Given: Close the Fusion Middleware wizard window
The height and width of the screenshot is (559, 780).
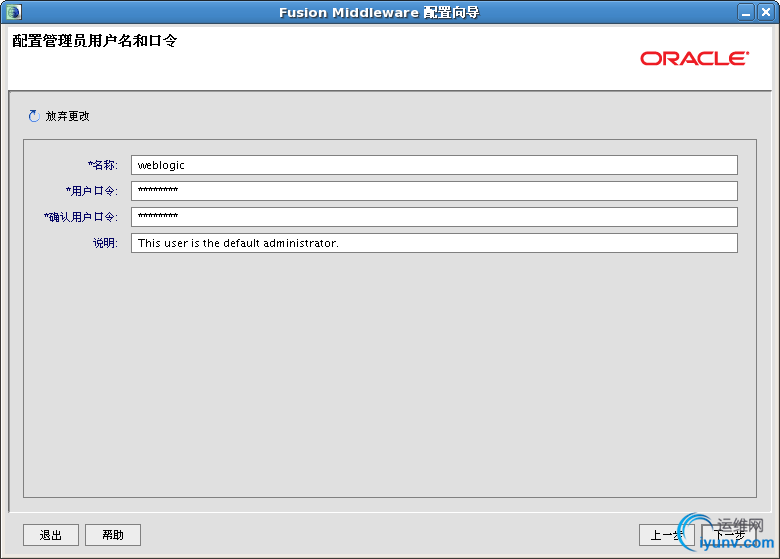Looking at the screenshot, I should (765, 12).
